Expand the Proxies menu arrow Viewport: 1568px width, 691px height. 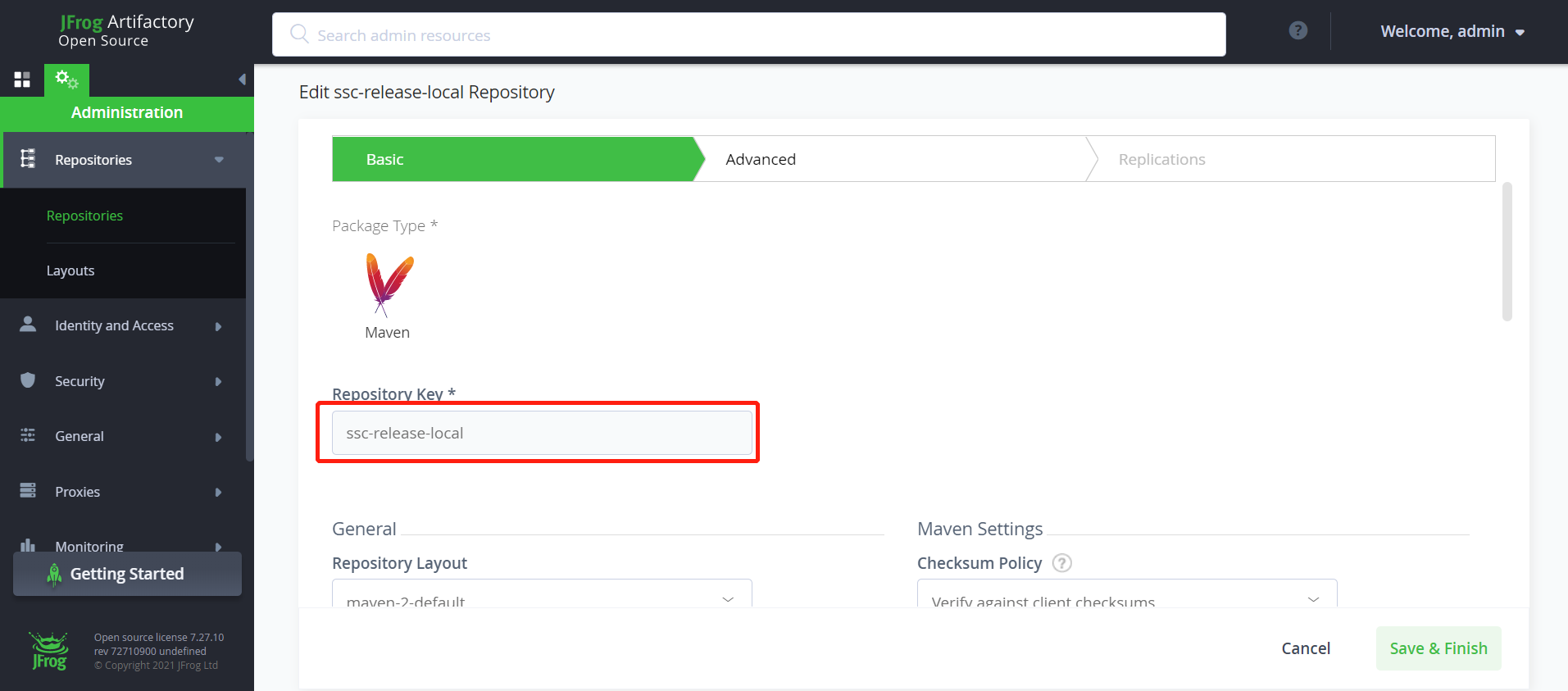pos(218,493)
